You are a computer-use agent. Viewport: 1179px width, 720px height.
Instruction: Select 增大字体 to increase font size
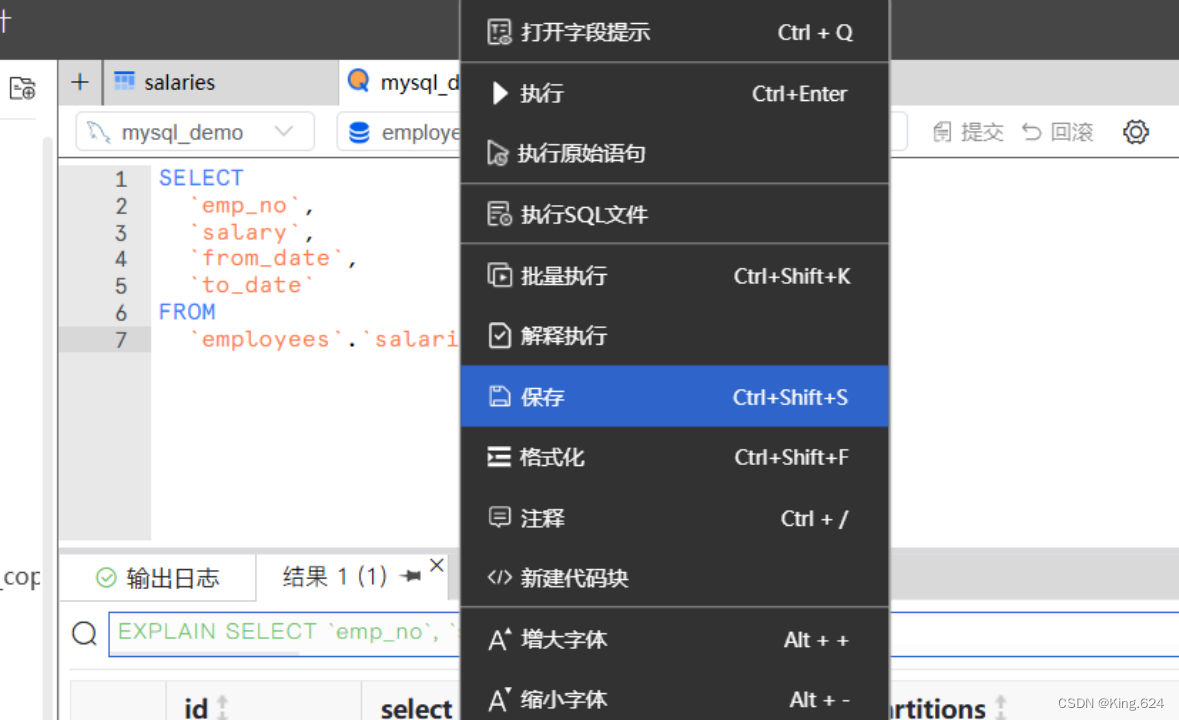coord(674,640)
